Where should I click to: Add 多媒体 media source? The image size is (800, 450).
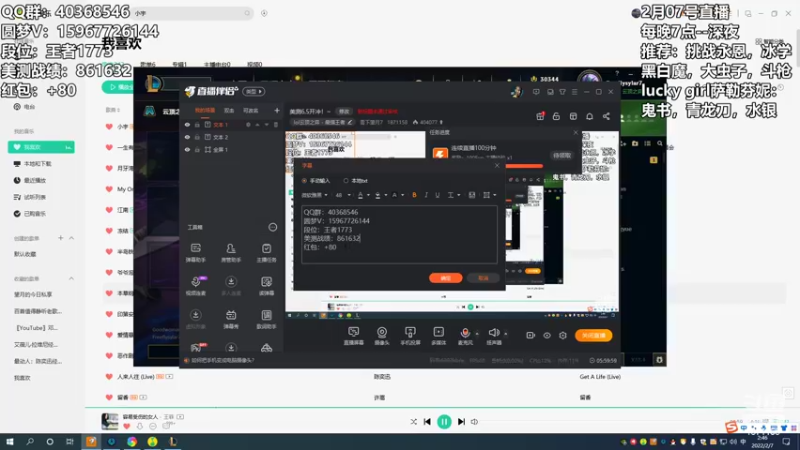tap(438, 336)
